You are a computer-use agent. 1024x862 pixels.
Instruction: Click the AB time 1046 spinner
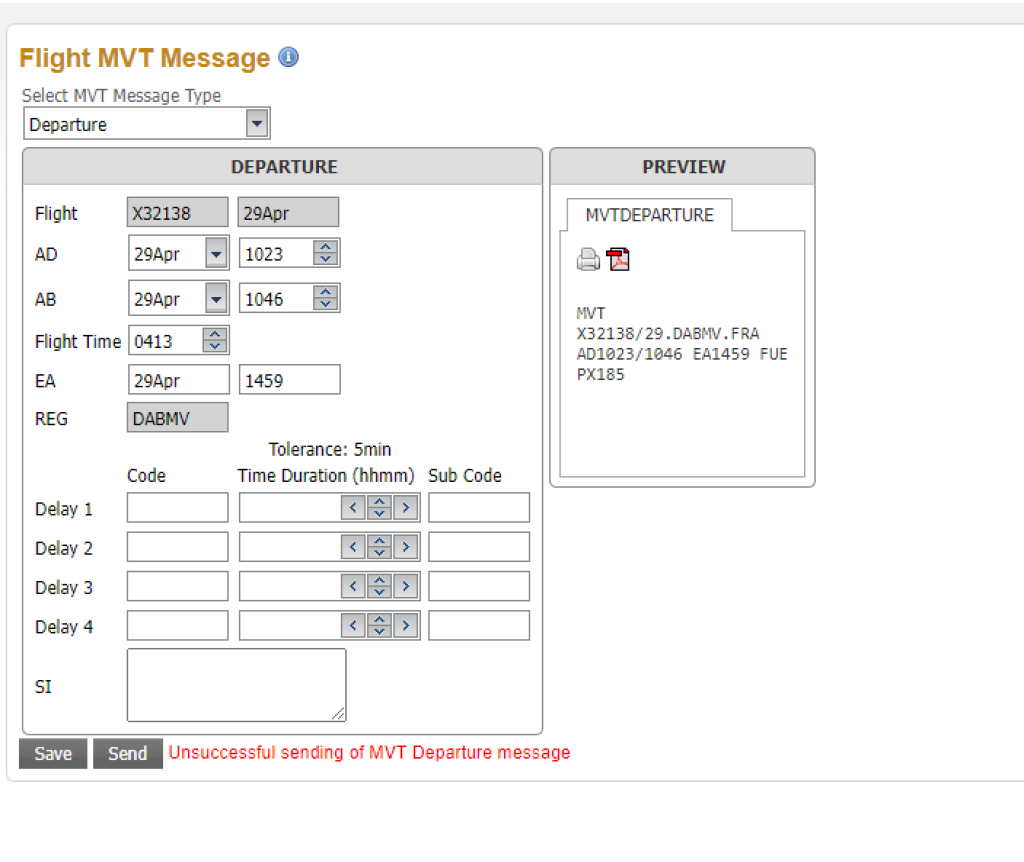click(x=325, y=298)
